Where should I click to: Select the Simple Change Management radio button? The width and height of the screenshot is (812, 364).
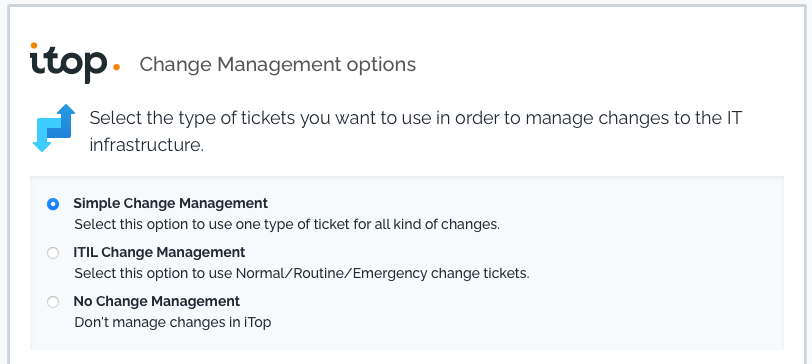pyautogui.click(x=53, y=204)
